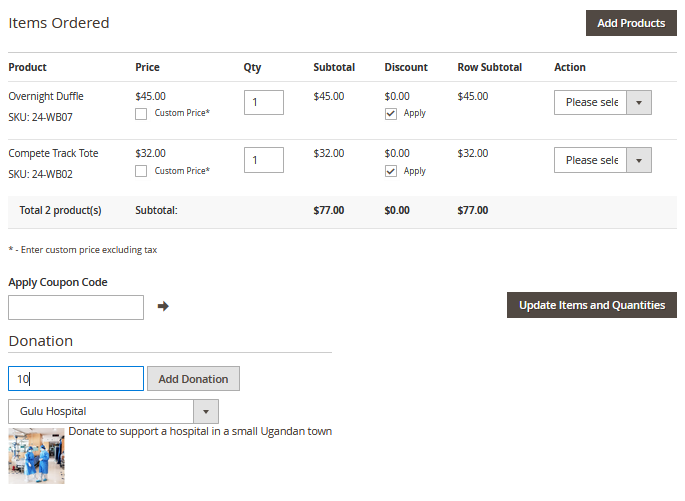Click the Product column header

tap(27, 67)
